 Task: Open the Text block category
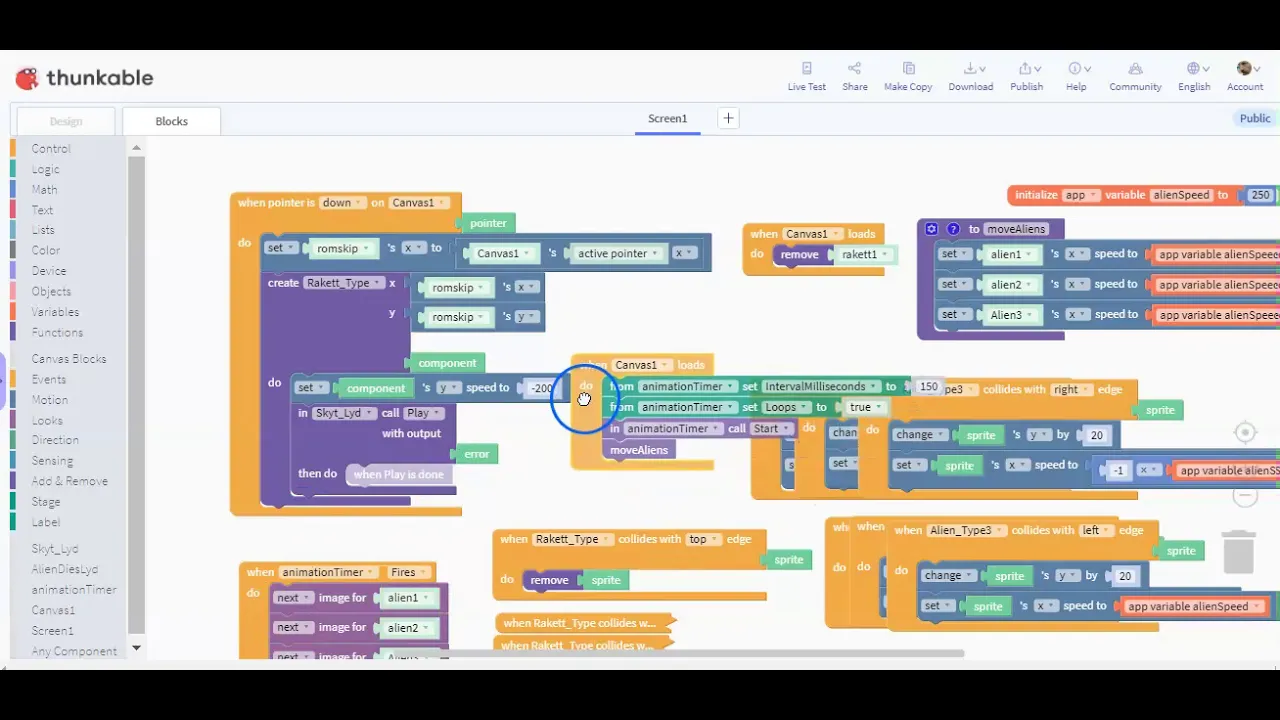43,210
